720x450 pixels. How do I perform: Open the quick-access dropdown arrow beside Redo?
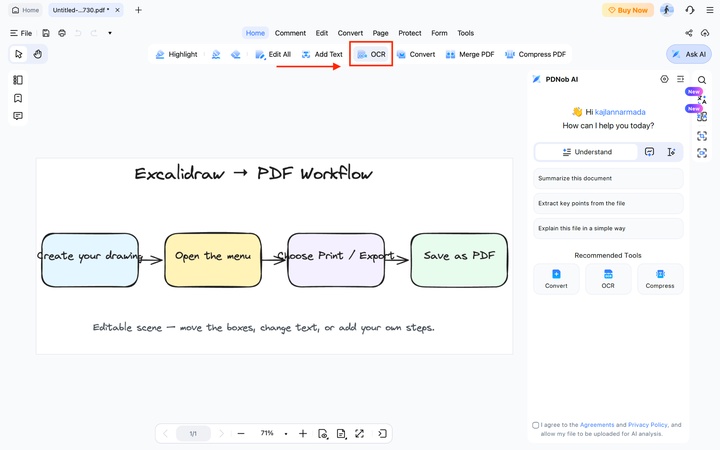pyautogui.click(x=110, y=33)
